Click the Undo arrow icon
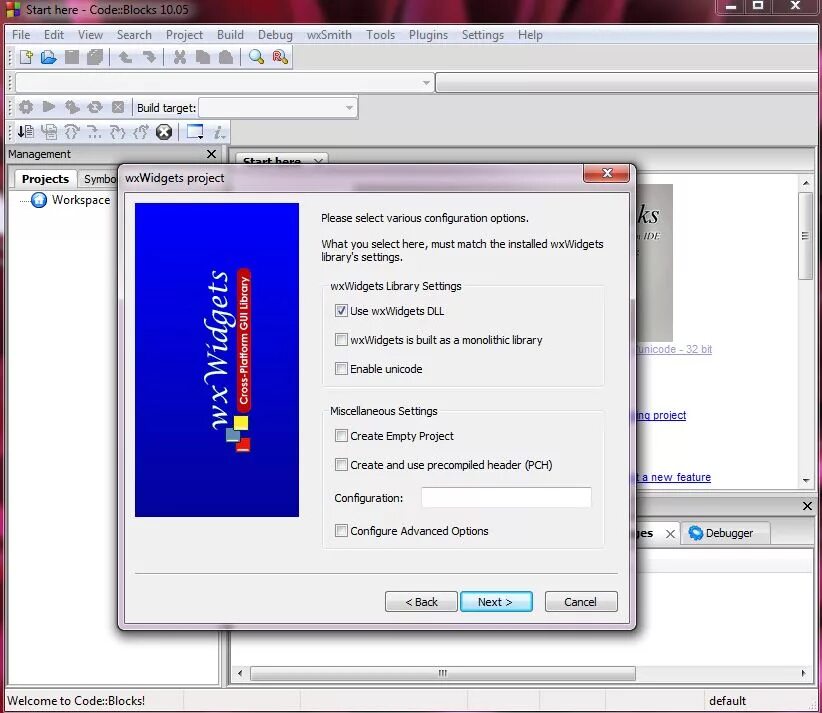 tap(125, 57)
